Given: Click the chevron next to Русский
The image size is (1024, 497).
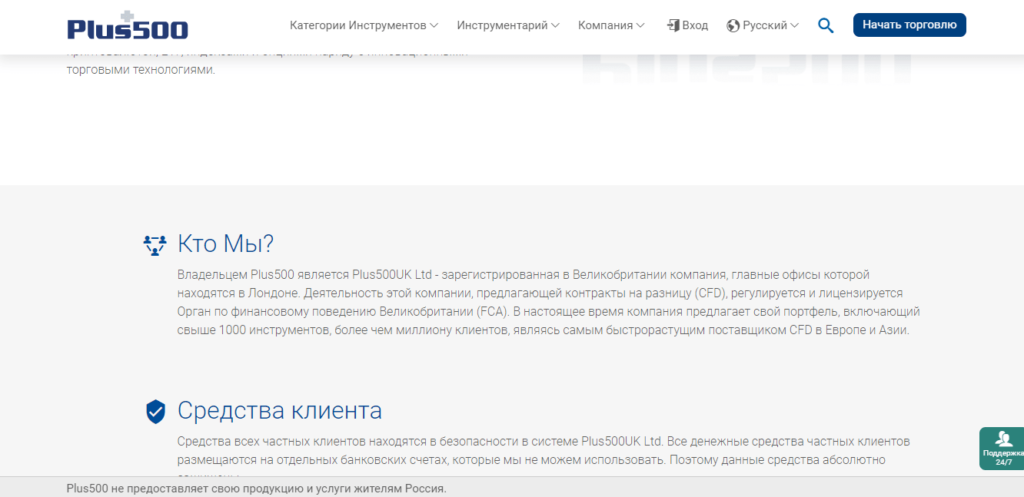Looking at the screenshot, I should pos(794,25).
